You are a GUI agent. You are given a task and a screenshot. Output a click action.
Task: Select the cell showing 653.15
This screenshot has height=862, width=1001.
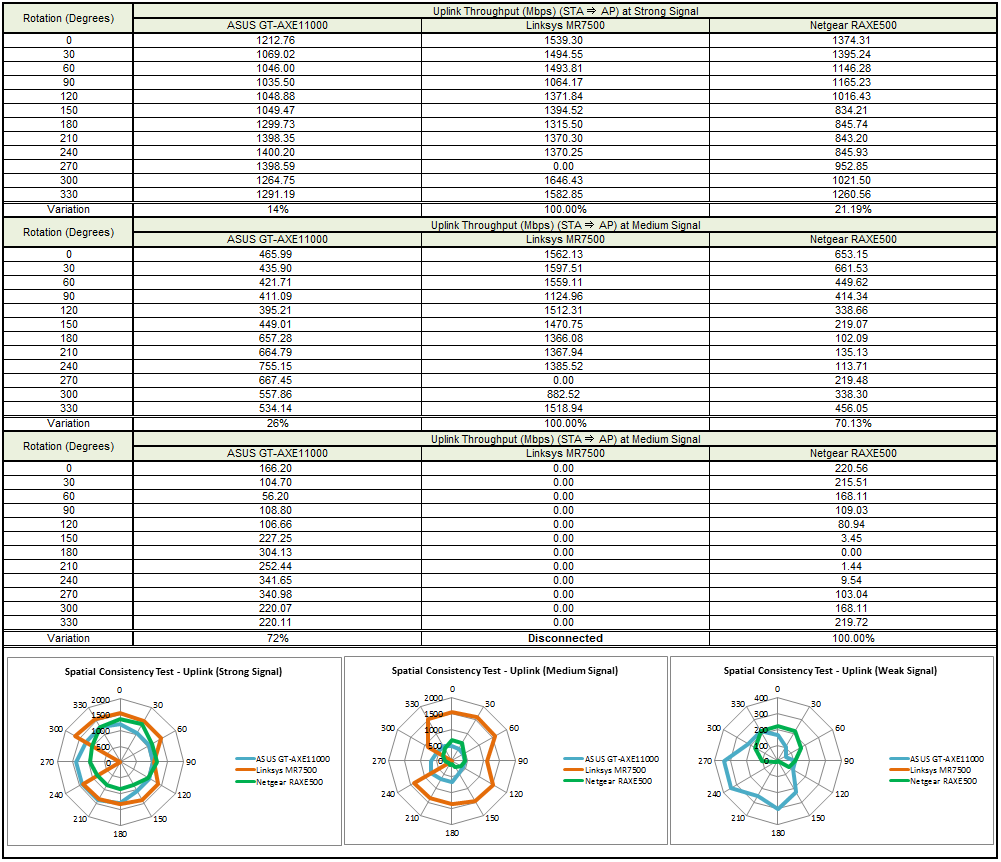pyautogui.click(x=852, y=254)
